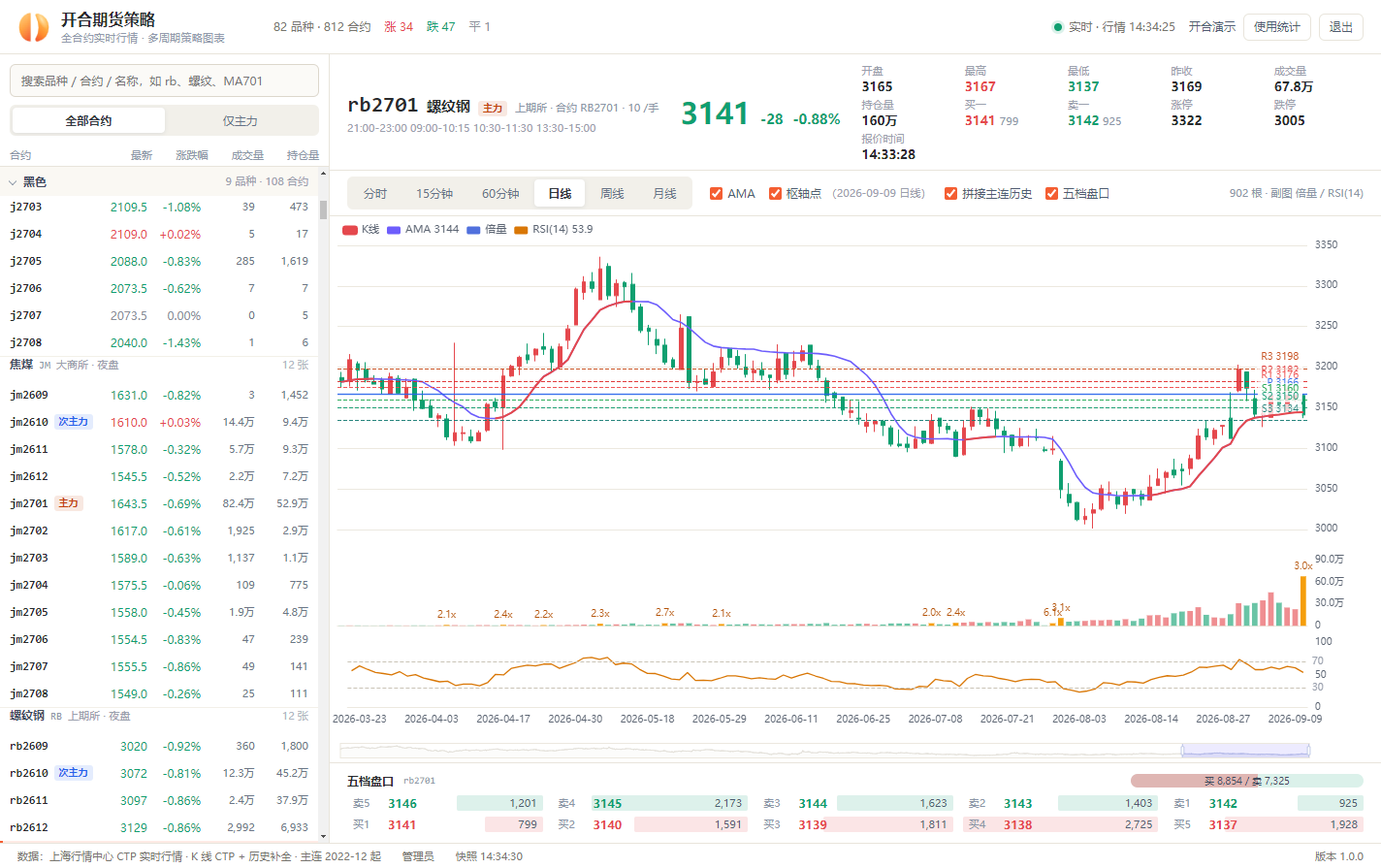Select the 分时 chart period

coord(375,194)
